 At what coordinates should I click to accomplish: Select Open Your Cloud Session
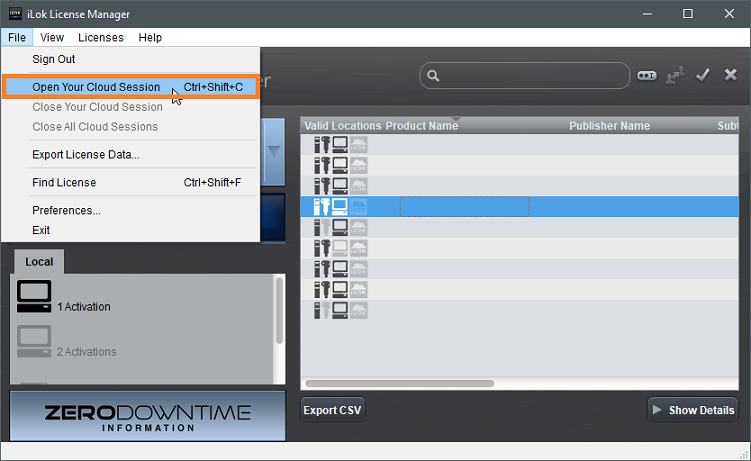pyautogui.click(x=131, y=87)
